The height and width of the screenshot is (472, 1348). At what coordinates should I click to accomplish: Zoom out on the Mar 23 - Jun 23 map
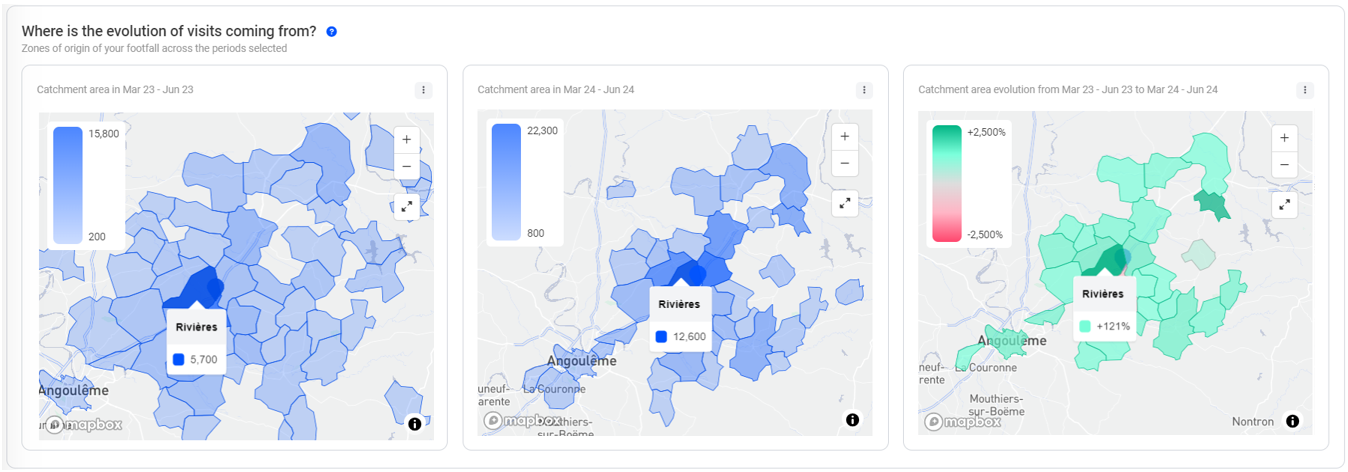click(406, 167)
